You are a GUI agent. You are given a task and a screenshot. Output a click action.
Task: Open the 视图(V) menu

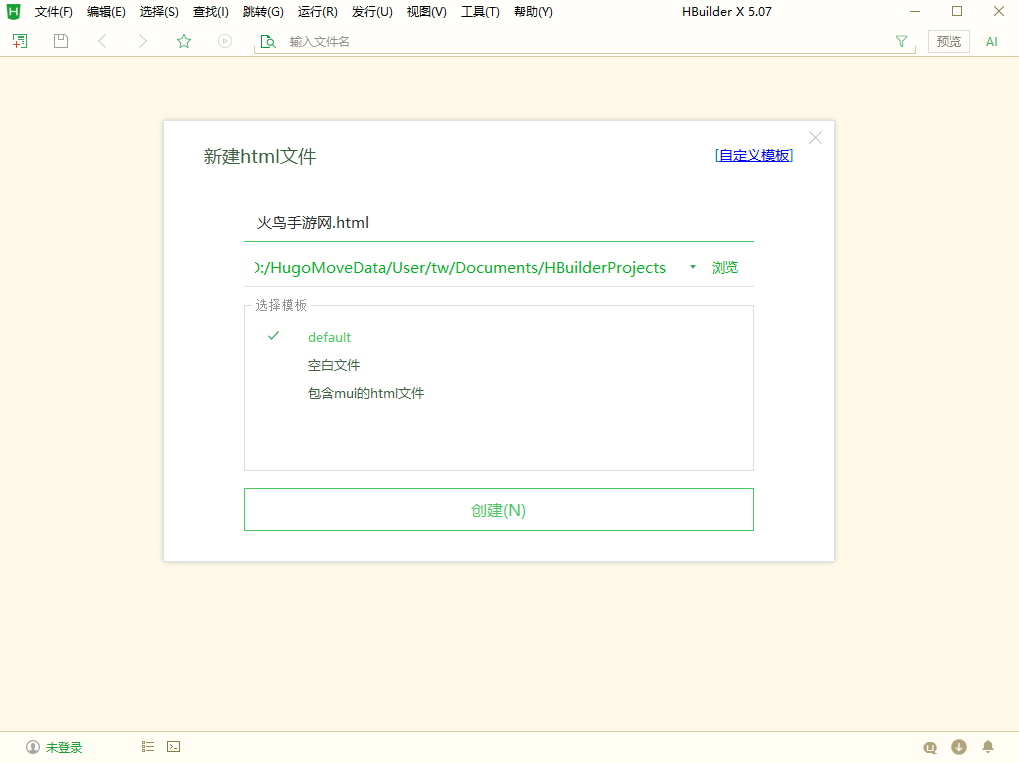[x=426, y=12]
